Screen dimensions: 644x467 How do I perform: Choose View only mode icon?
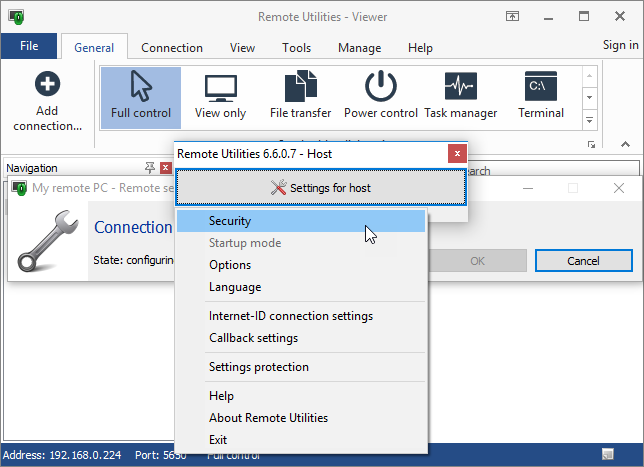tap(220, 97)
